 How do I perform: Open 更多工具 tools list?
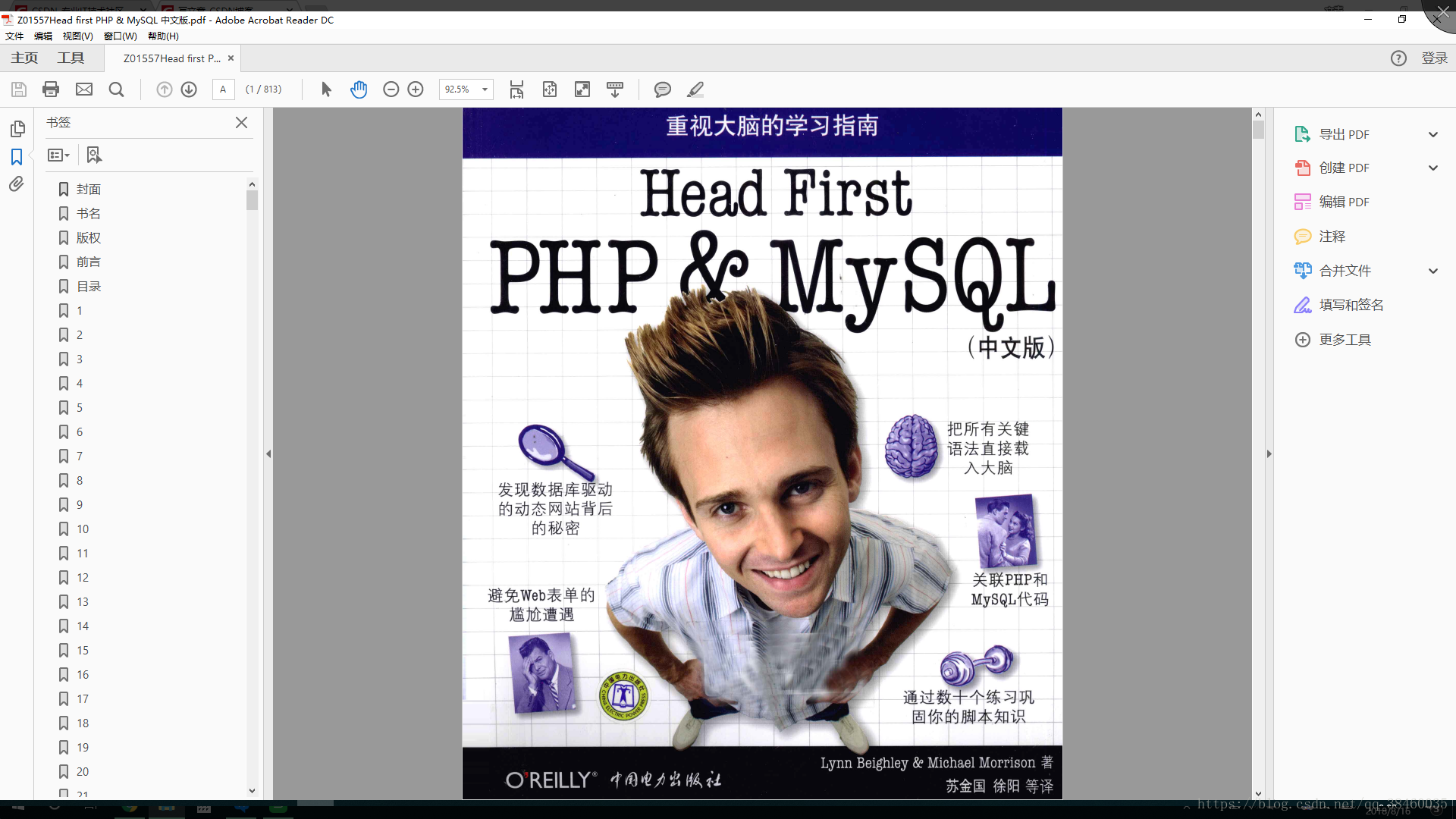(x=1332, y=340)
